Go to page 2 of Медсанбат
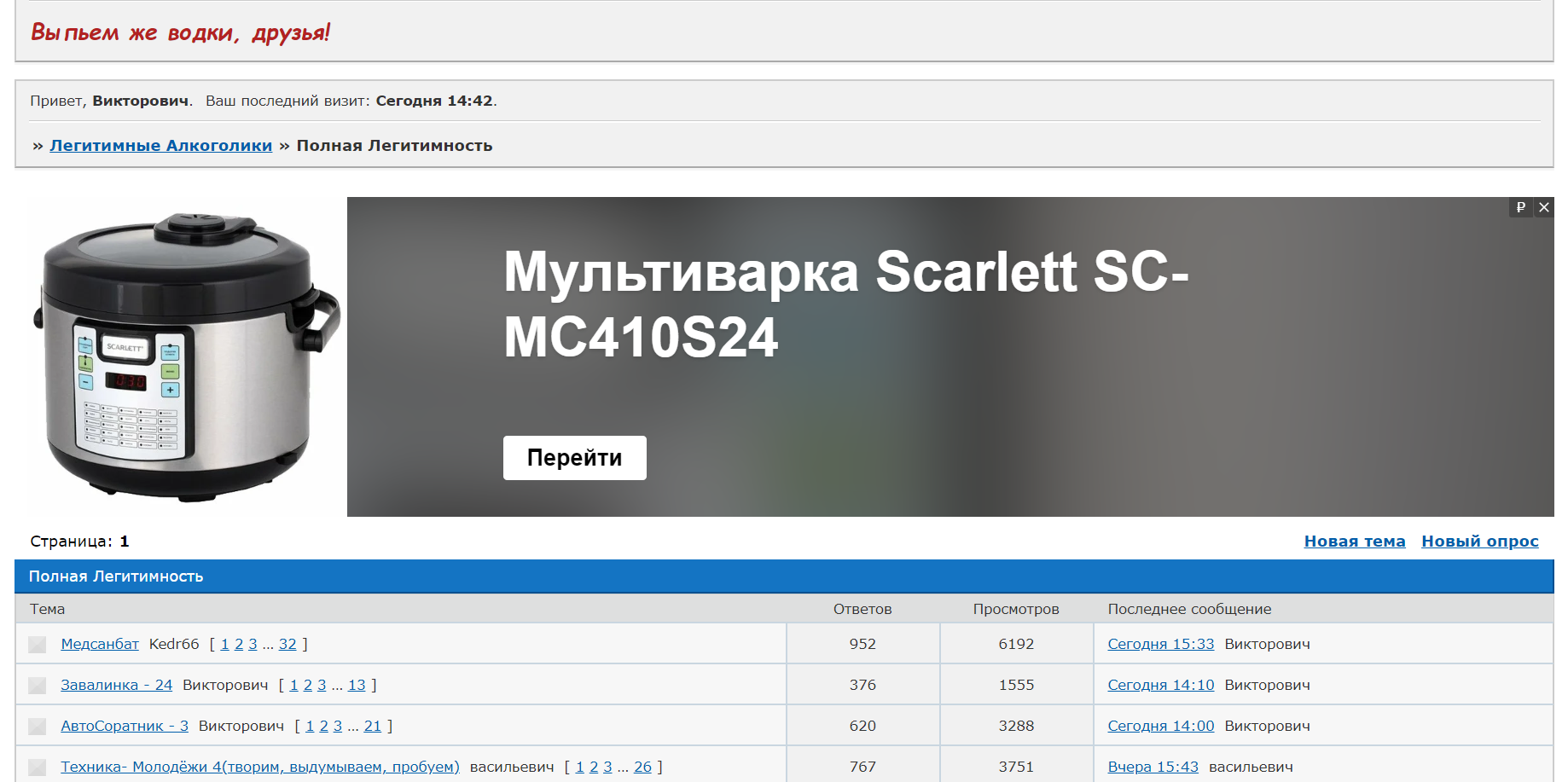Image resolution: width=1568 pixels, height=782 pixels. [239, 644]
